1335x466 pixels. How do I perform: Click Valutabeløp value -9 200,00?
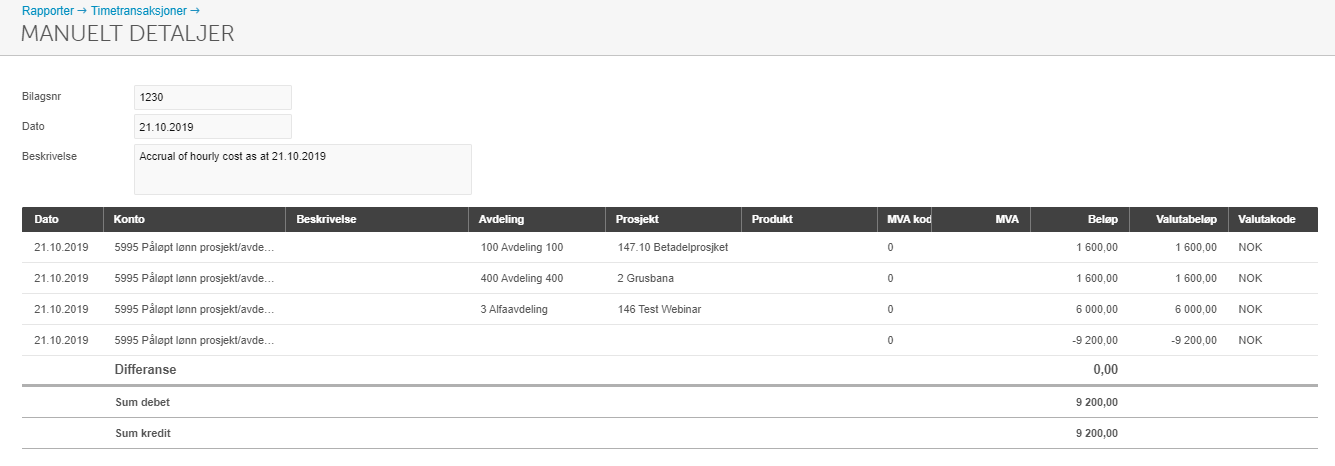pyautogui.click(x=1192, y=340)
